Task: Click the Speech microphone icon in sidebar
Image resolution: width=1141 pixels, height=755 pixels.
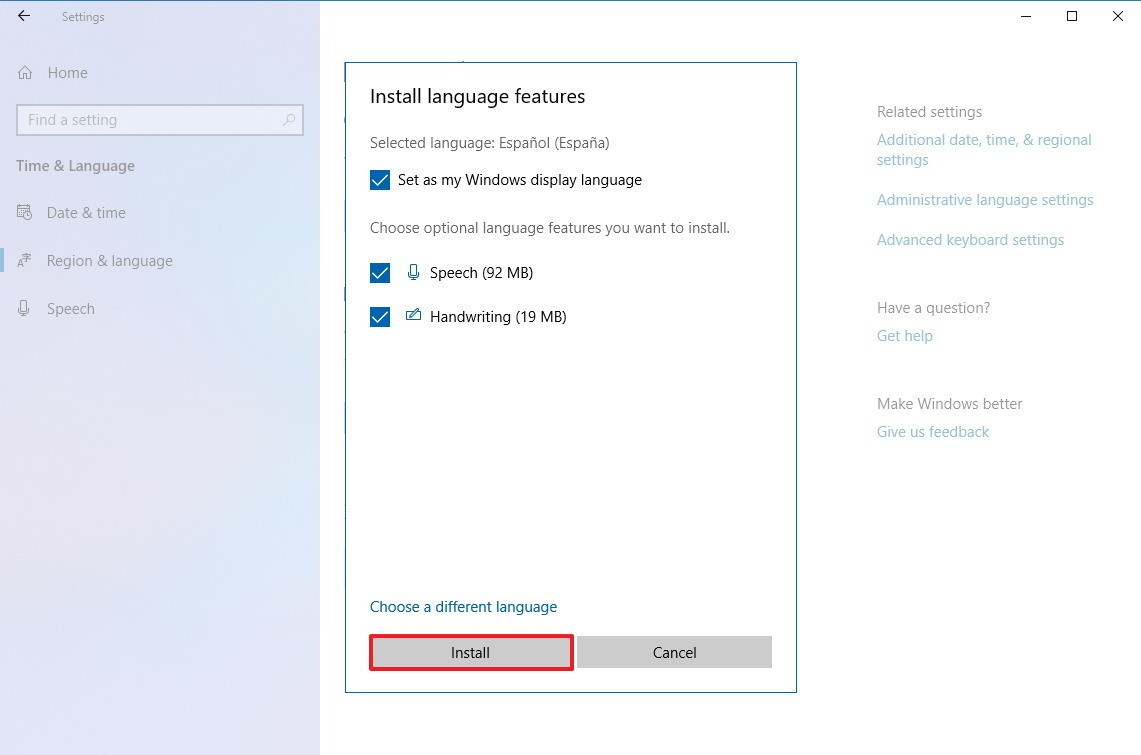Action: click(24, 308)
